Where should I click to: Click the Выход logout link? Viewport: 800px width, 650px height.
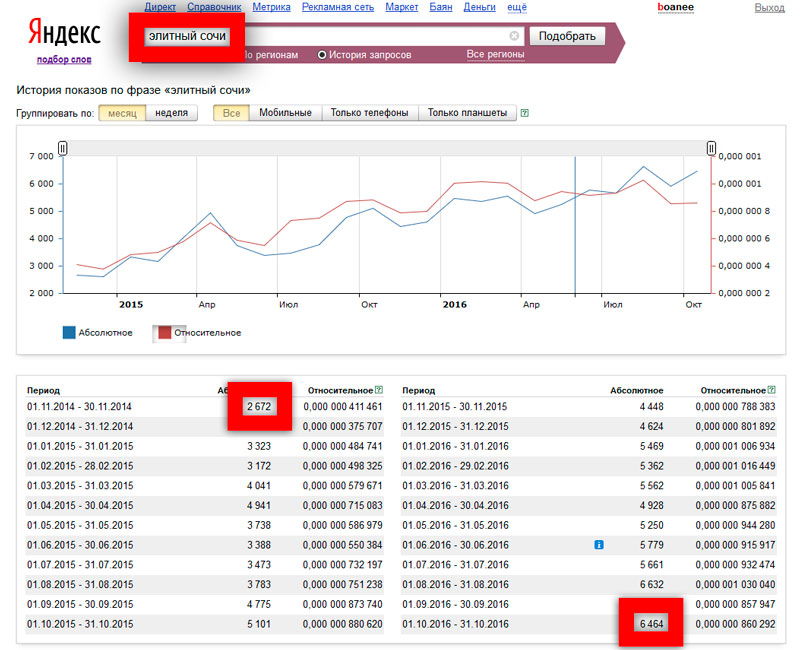[769, 8]
